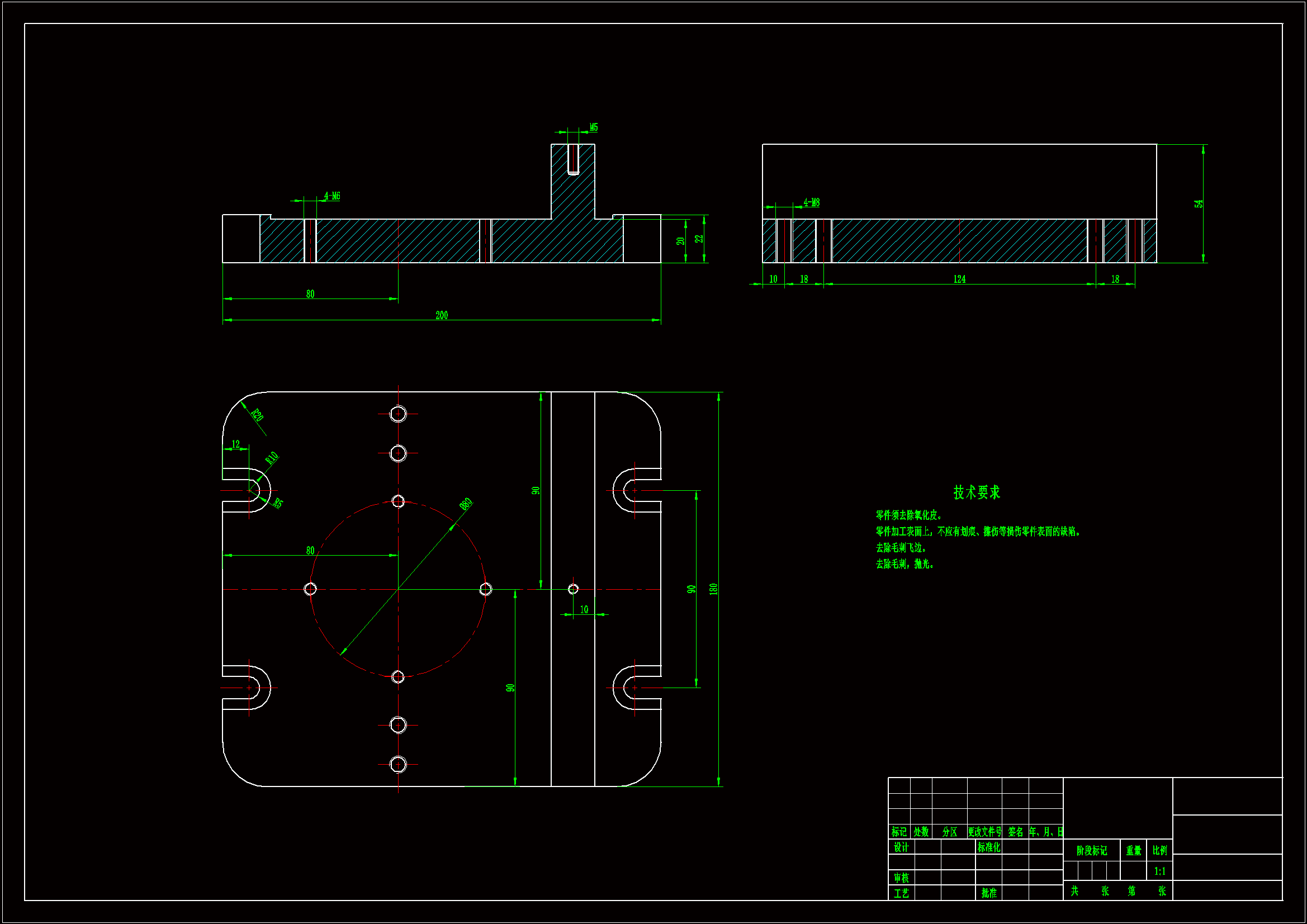1307x924 pixels.
Task: Select the 124 dimension in side view
Action: tap(959, 279)
